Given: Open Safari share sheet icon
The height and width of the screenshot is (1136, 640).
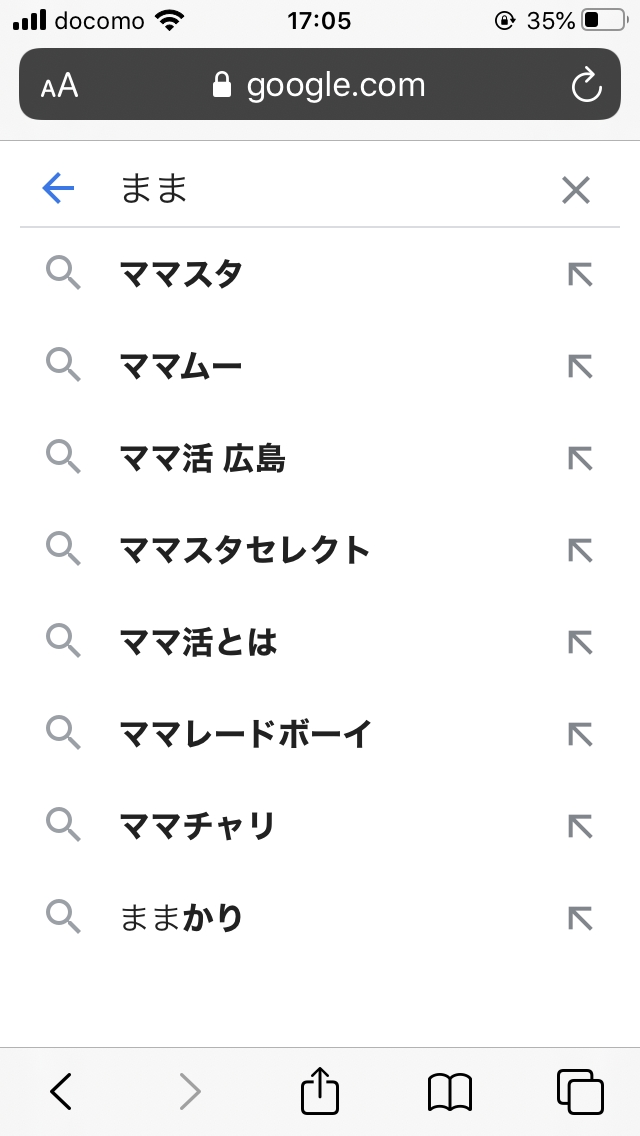Looking at the screenshot, I should 320,1091.
